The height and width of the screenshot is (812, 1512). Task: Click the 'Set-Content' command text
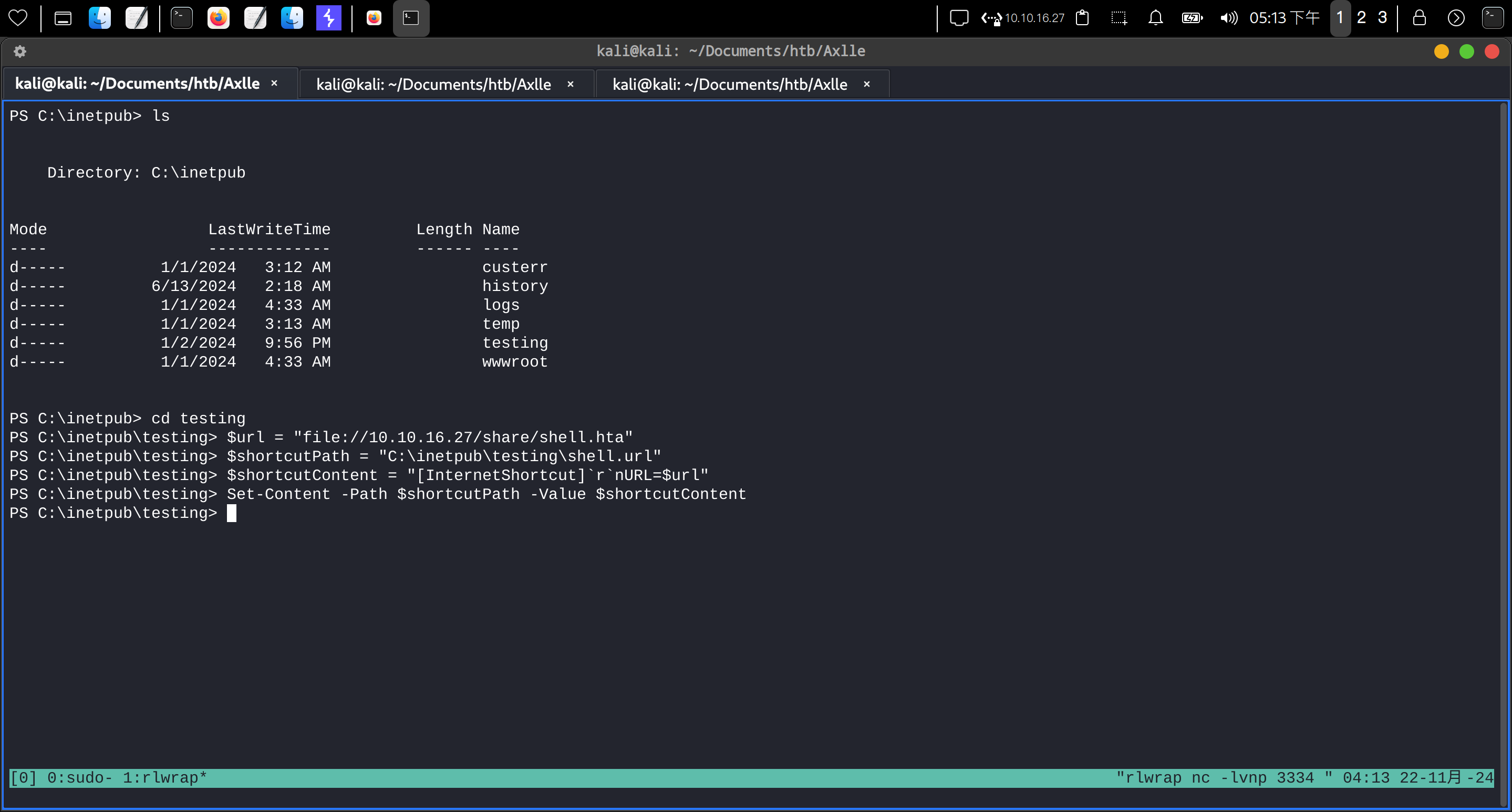(279, 494)
